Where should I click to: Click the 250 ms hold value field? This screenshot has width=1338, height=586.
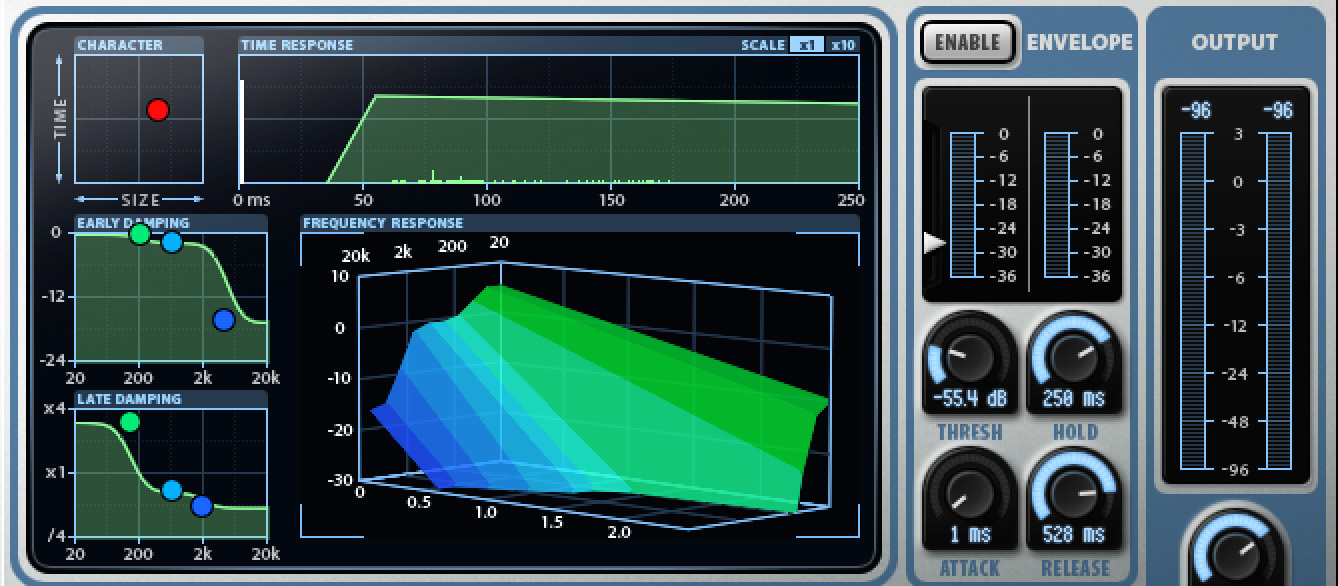click(x=1073, y=399)
